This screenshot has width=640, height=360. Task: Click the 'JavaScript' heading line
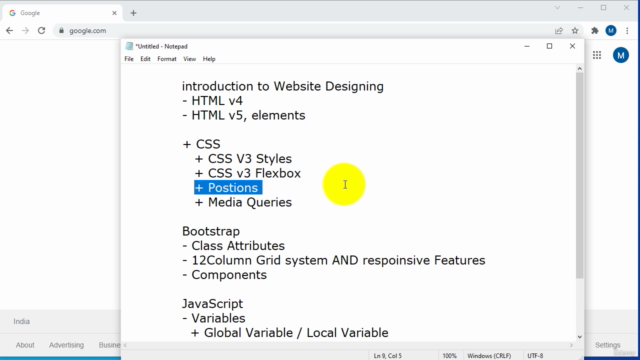tap(212, 304)
